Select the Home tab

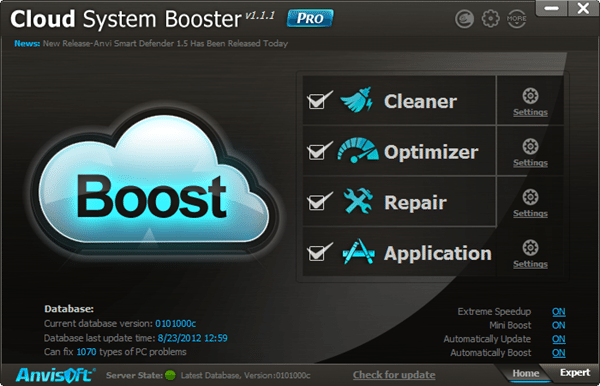526,373
